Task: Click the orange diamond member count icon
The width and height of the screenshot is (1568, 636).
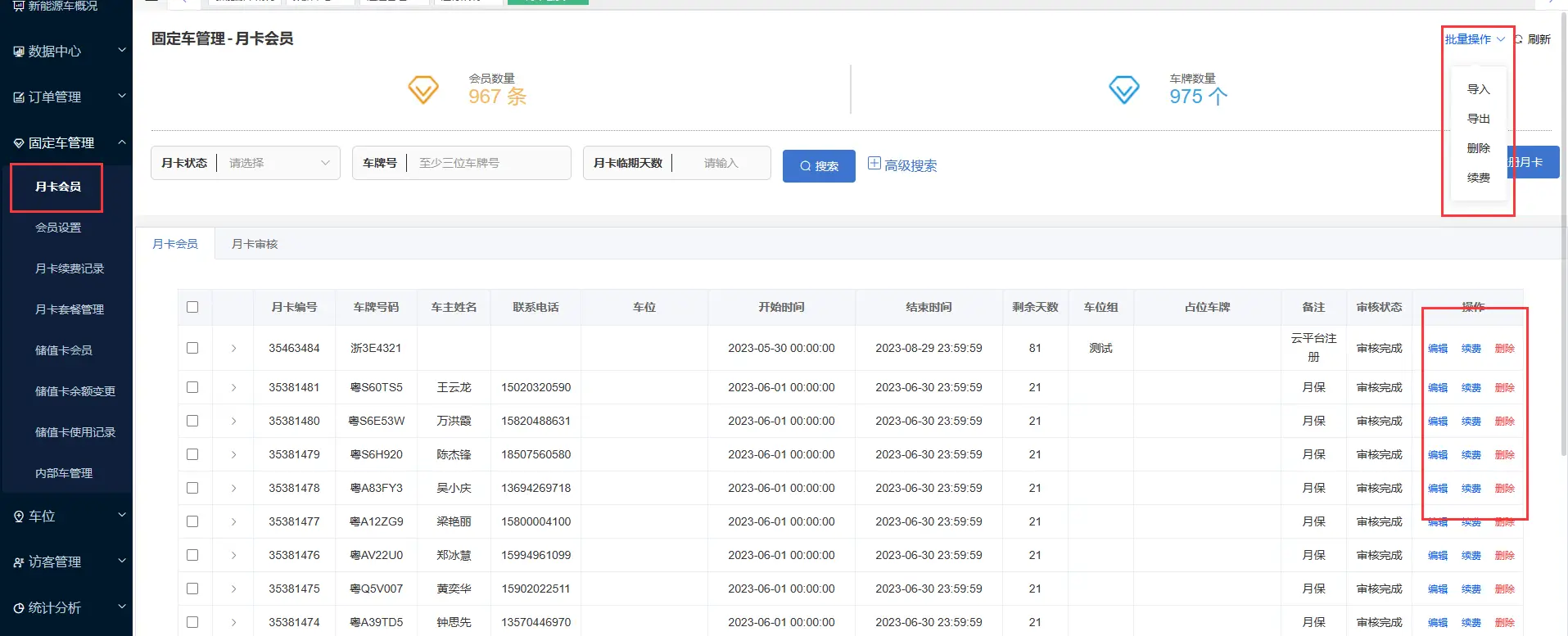Action: point(423,89)
